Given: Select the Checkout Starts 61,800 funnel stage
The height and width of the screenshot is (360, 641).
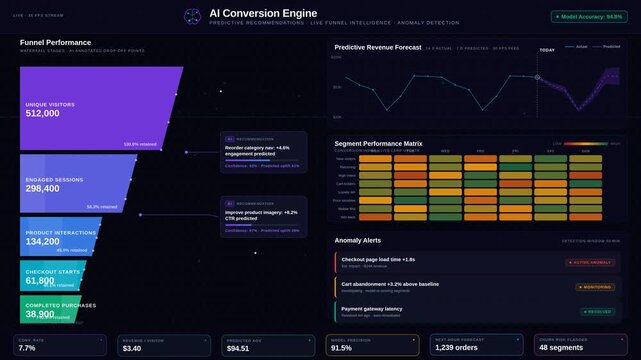Looking at the screenshot, I should pyautogui.click(x=52, y=276).
